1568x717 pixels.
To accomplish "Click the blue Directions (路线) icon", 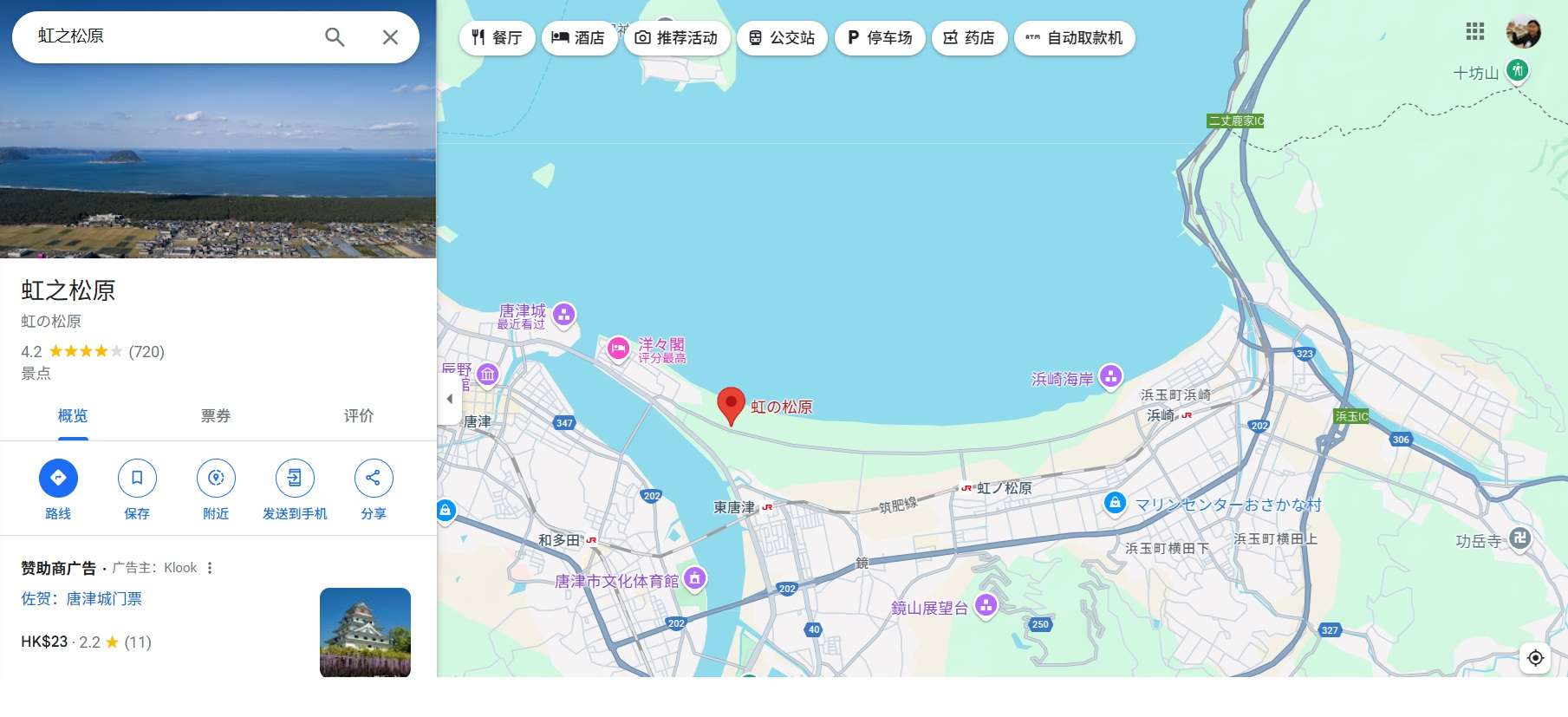I will (58, 478).
